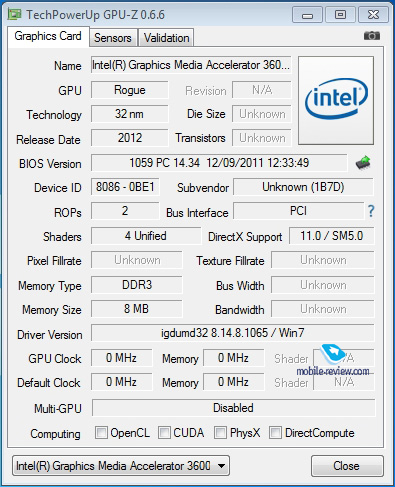Click the Release Date field 2012

[x=130, y=138]
